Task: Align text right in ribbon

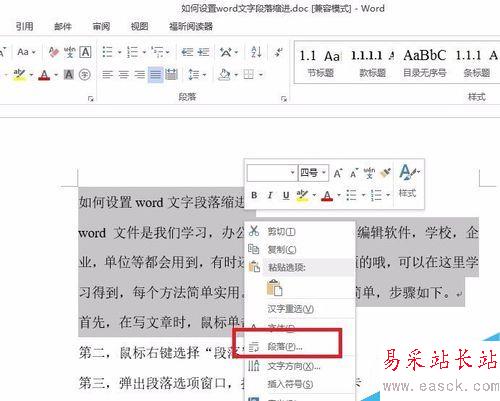Action: click(140, 75)
